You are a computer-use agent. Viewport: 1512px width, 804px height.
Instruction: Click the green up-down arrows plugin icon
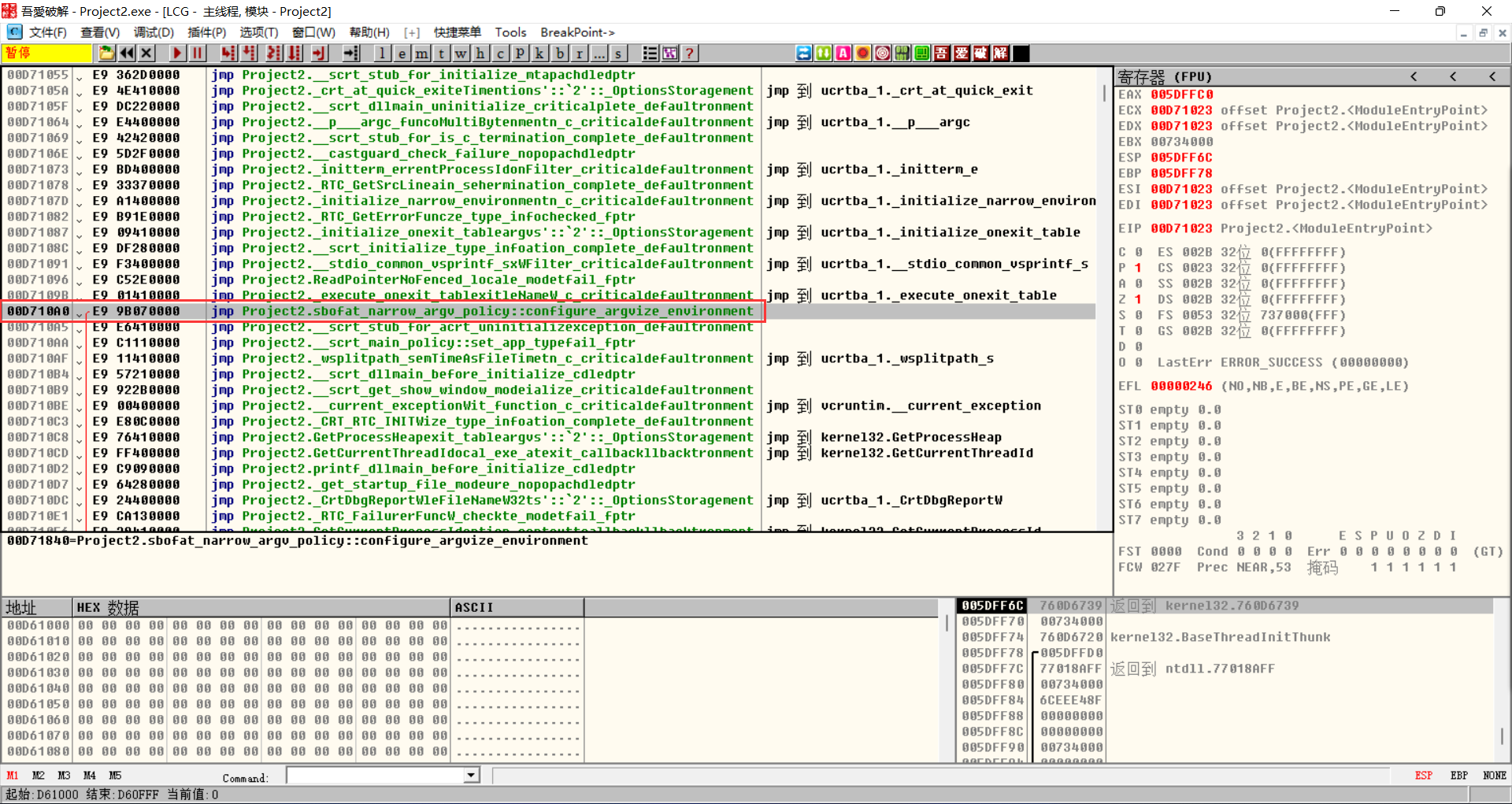(824, 53)
